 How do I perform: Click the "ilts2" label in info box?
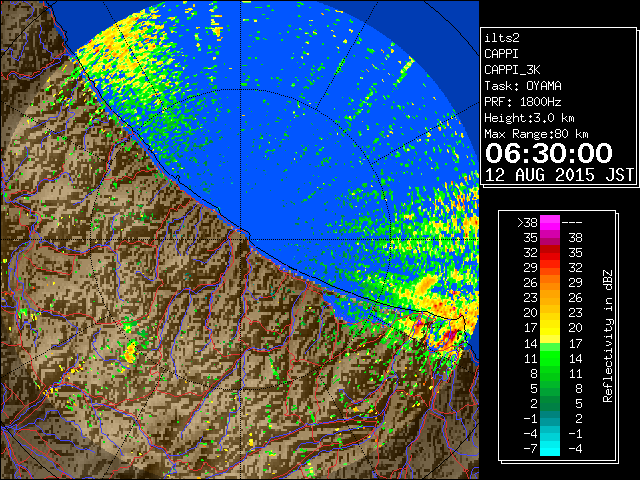click(x=502, y=38)
